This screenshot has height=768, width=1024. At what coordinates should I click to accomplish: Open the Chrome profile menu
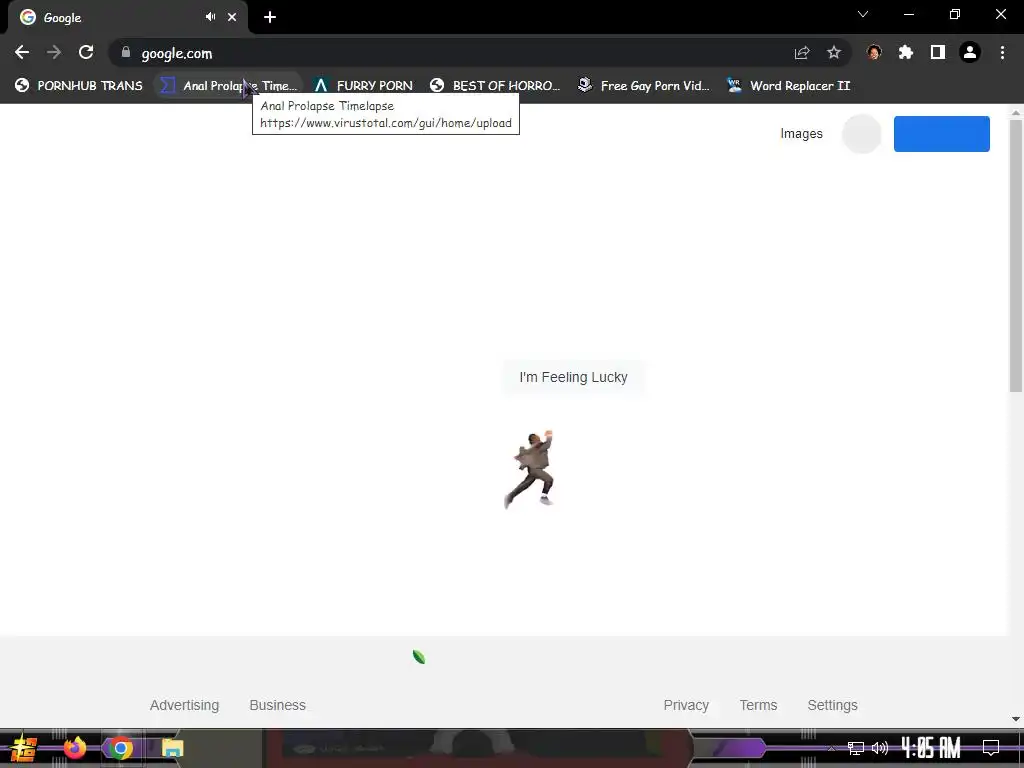click(x=970, y=52)
